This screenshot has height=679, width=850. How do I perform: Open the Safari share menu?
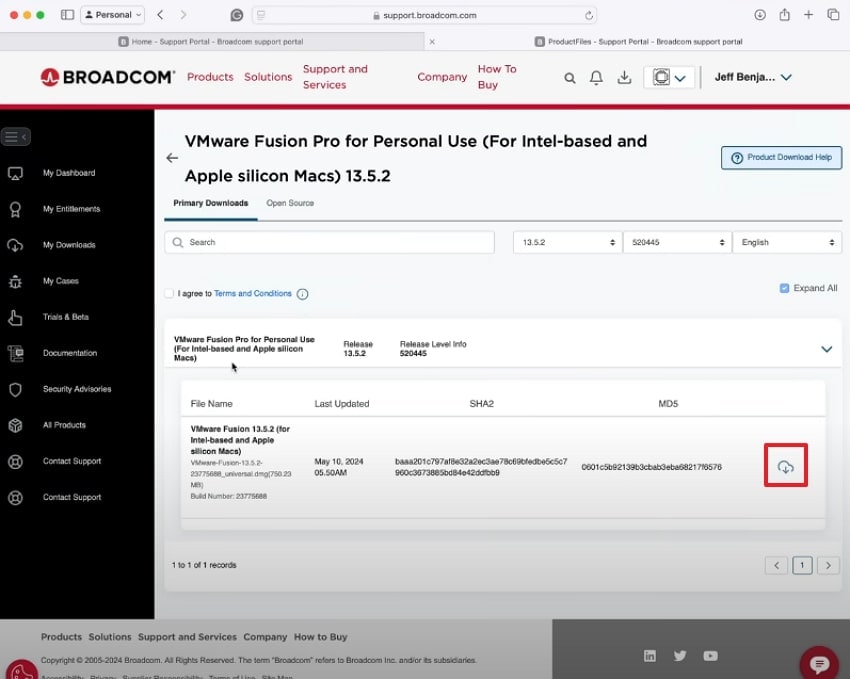784,15
